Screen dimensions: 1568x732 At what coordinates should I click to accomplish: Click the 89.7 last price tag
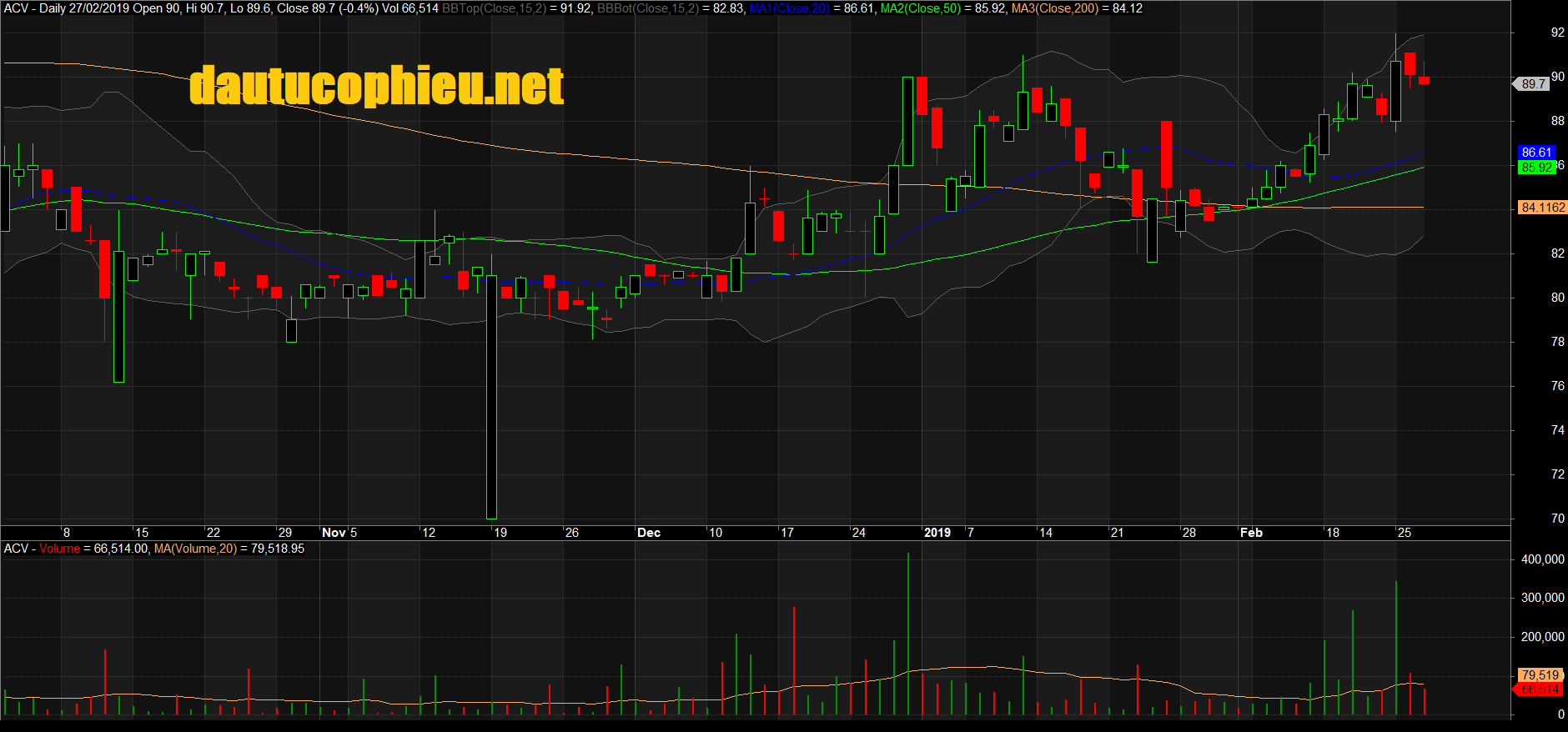coord(1533,84)
